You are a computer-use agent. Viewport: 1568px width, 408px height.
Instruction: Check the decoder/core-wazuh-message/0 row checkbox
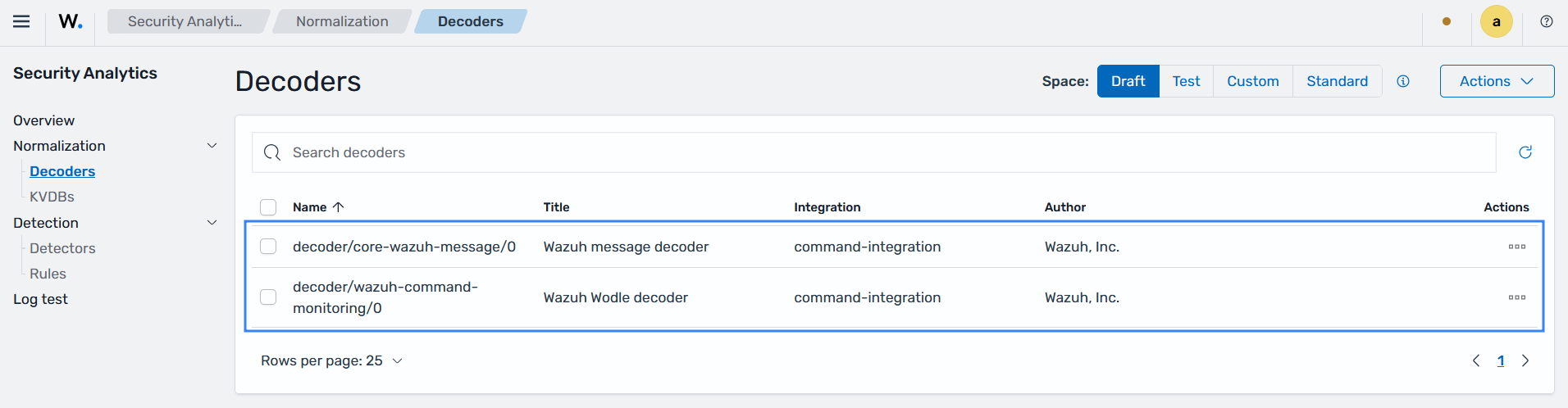(268, 247)
